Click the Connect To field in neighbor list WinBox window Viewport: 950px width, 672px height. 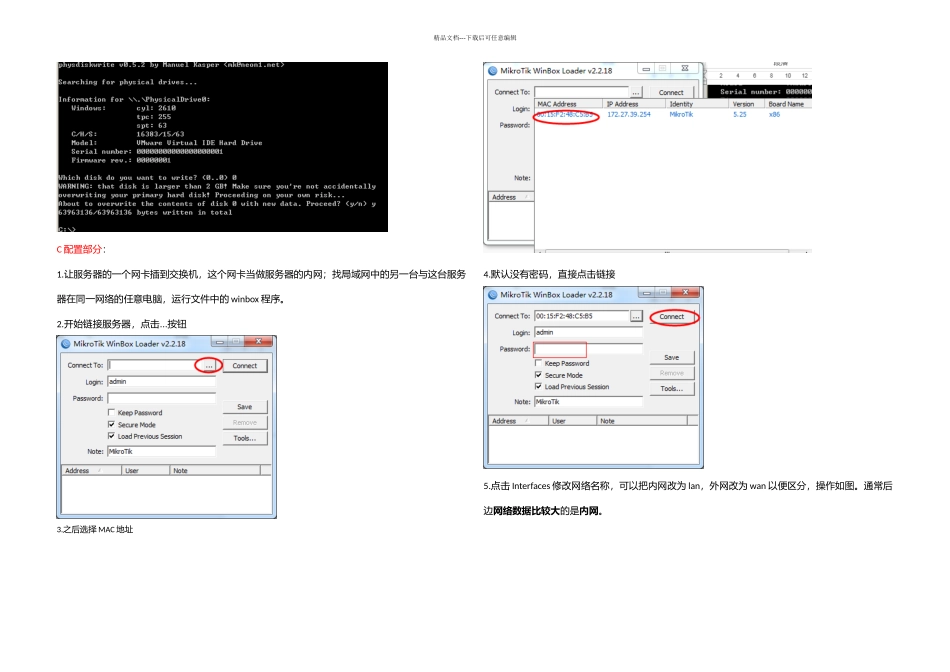pos(582,92)
